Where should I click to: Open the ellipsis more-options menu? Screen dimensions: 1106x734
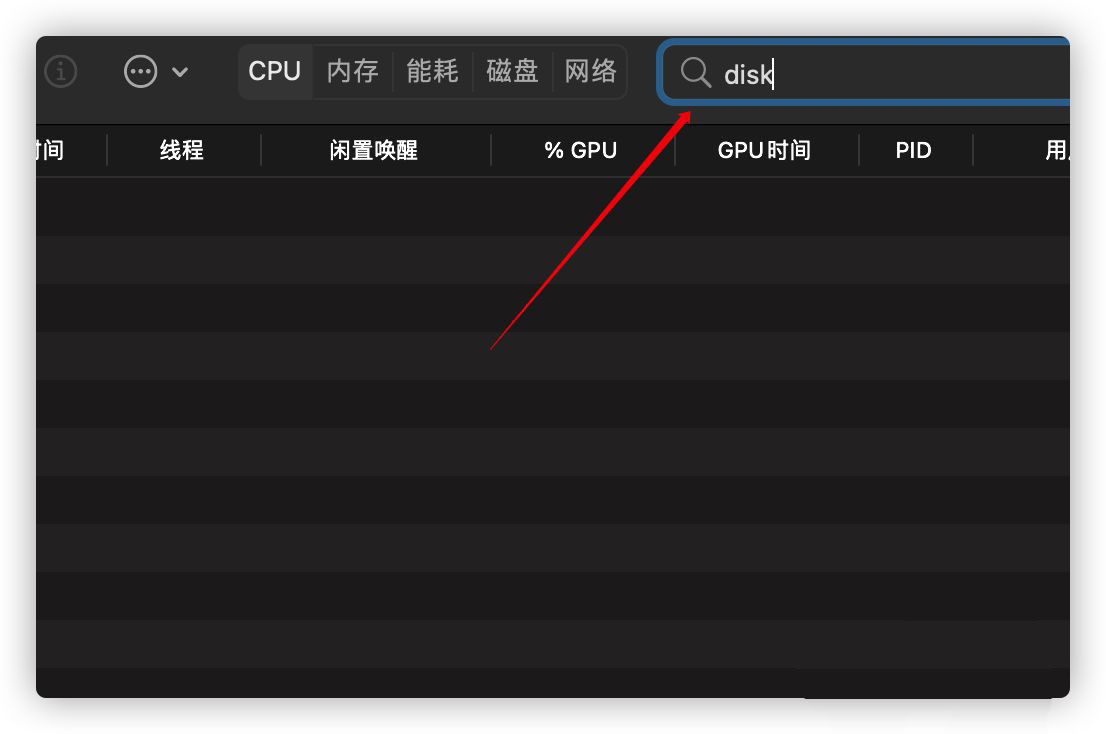coord(140,71)
